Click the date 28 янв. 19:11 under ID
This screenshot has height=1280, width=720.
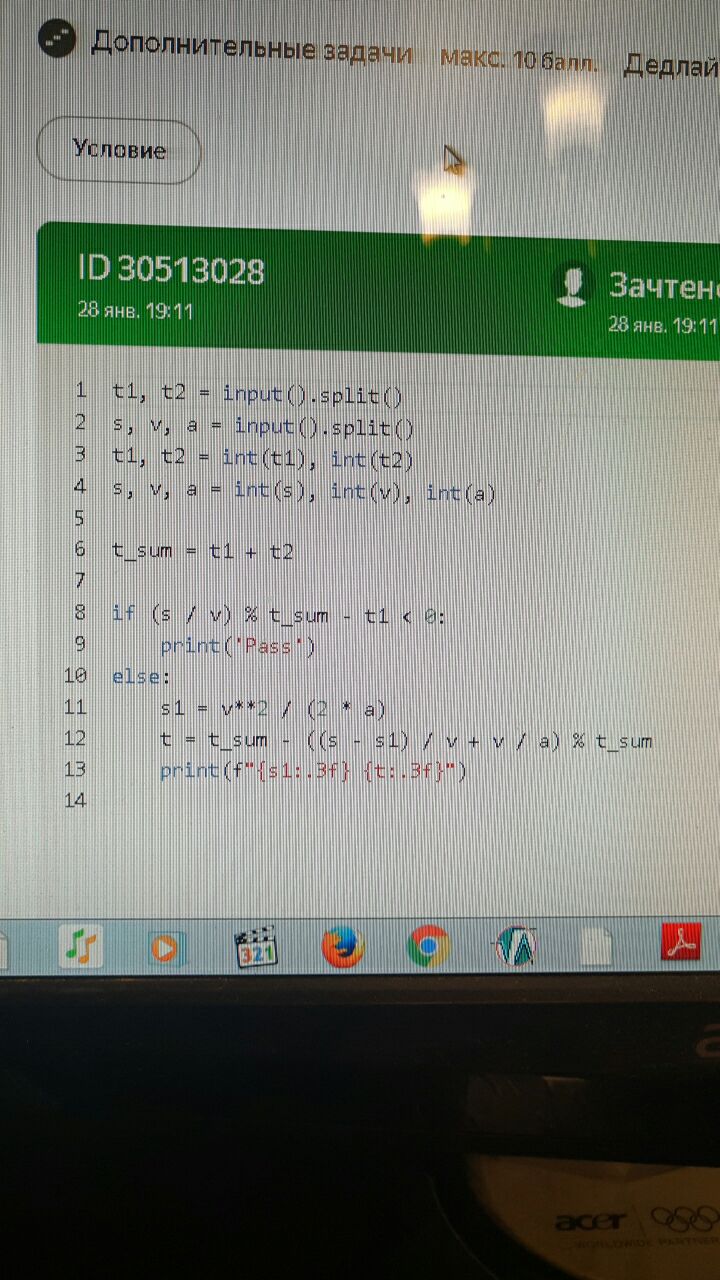click(135, 310)
